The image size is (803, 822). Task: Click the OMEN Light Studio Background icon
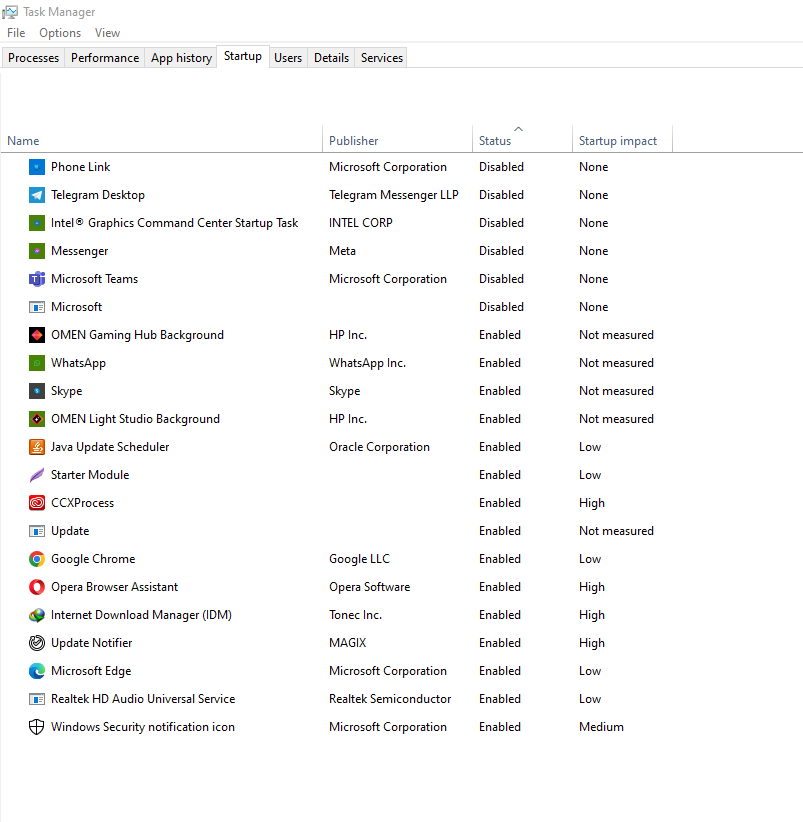[x=37, y=419]
